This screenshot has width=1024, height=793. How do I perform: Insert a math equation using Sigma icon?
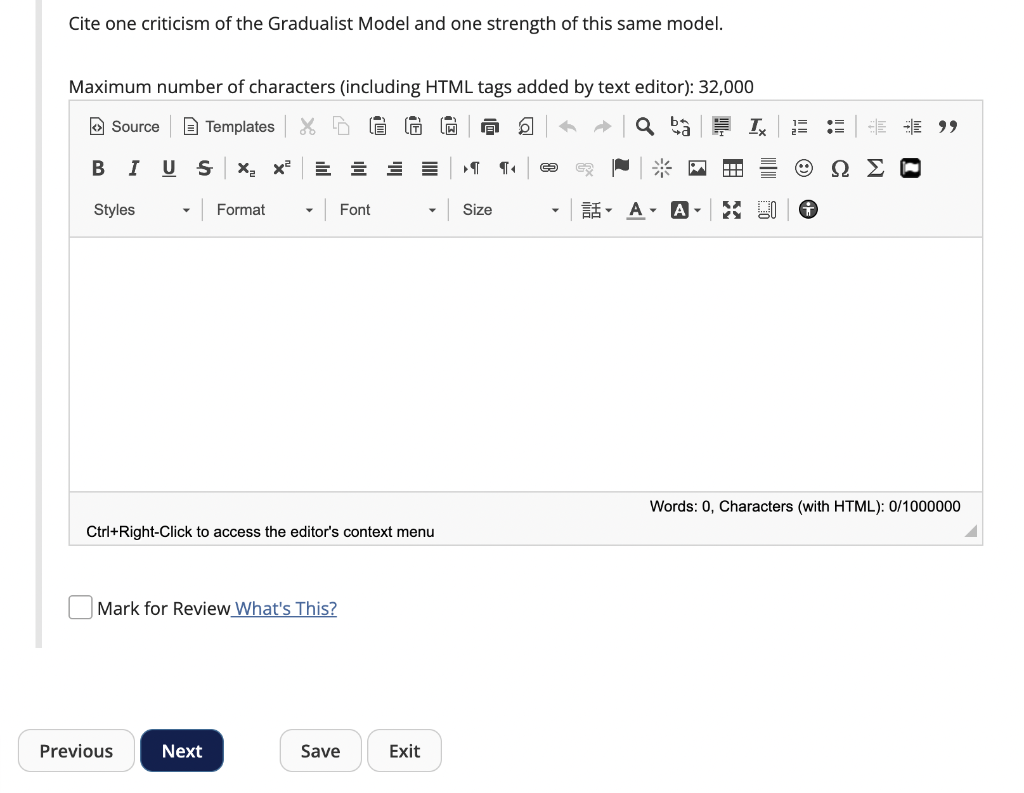point(875,168)
